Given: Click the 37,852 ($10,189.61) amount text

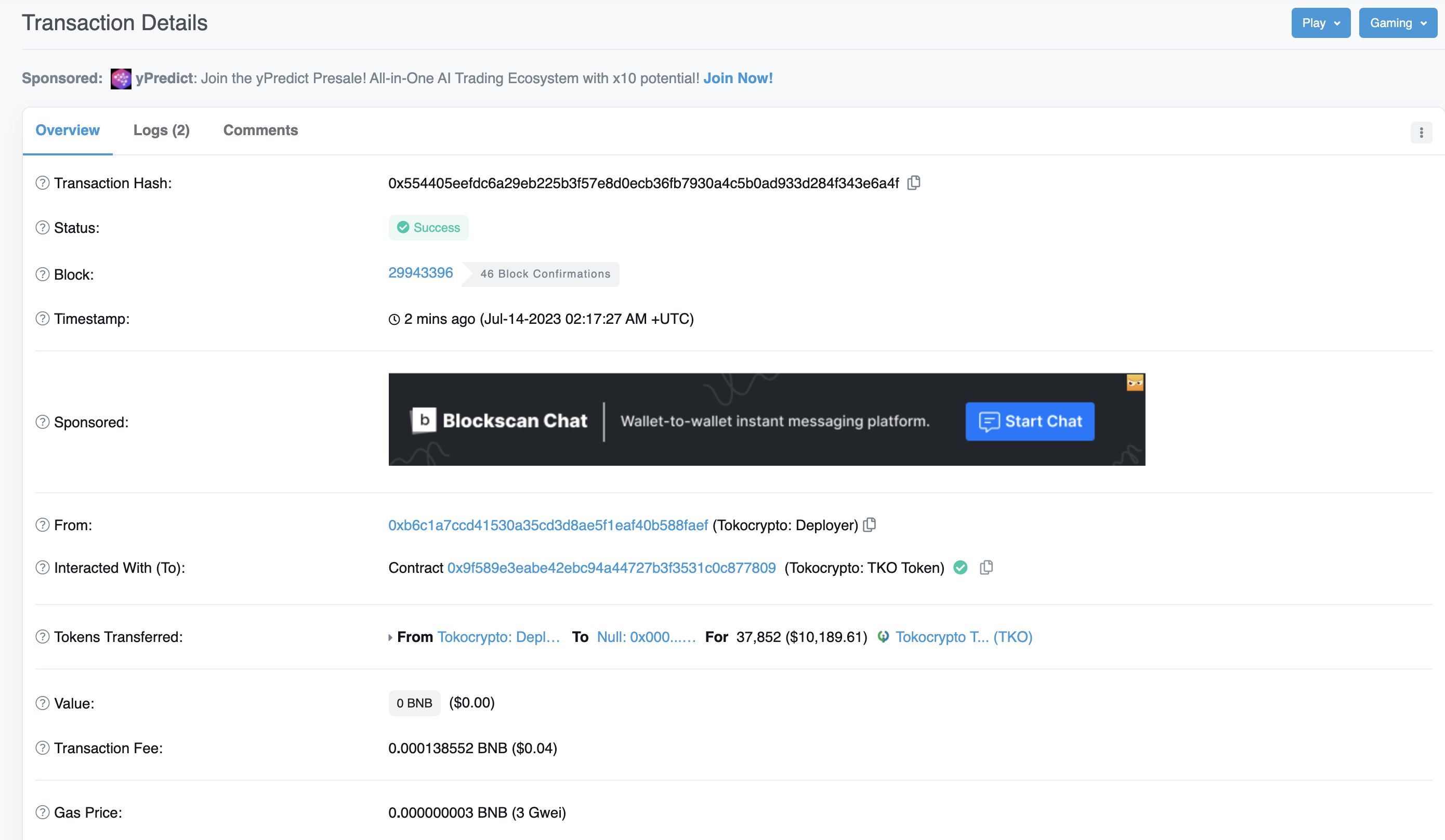Looking at the screenshot, I should click(802, 636).
